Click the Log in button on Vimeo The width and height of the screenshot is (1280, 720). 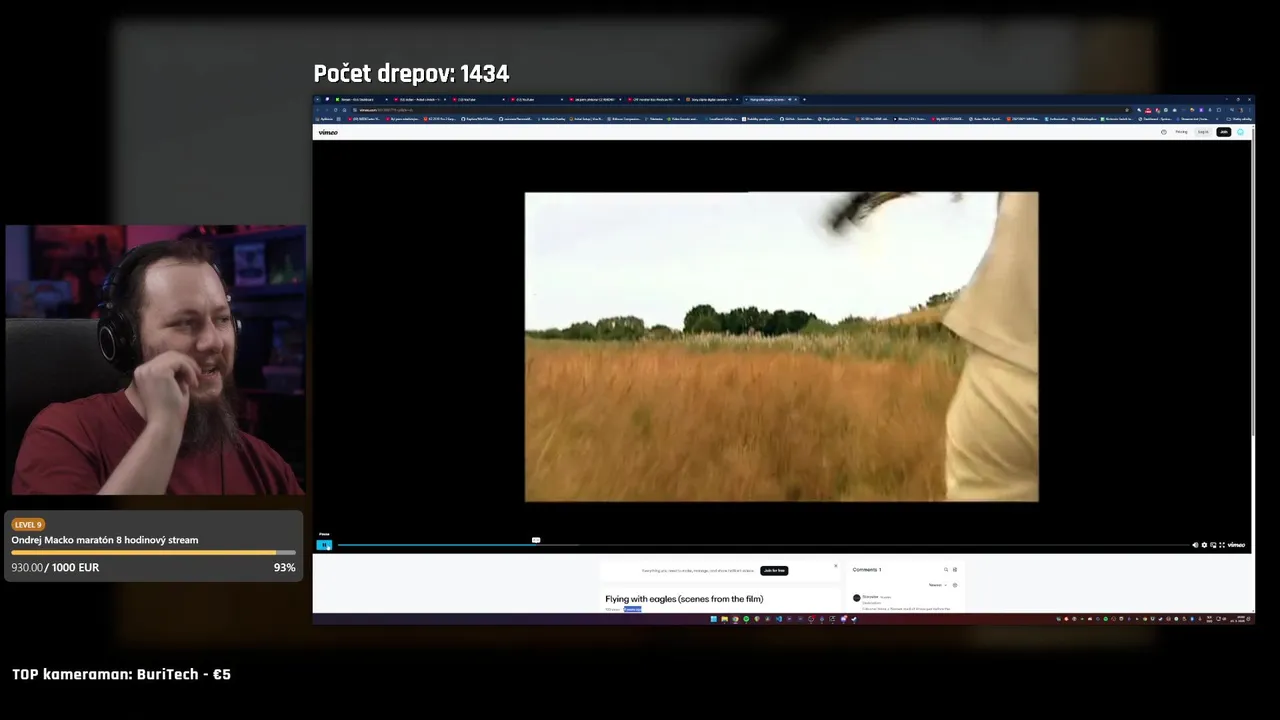(1203, 132)
